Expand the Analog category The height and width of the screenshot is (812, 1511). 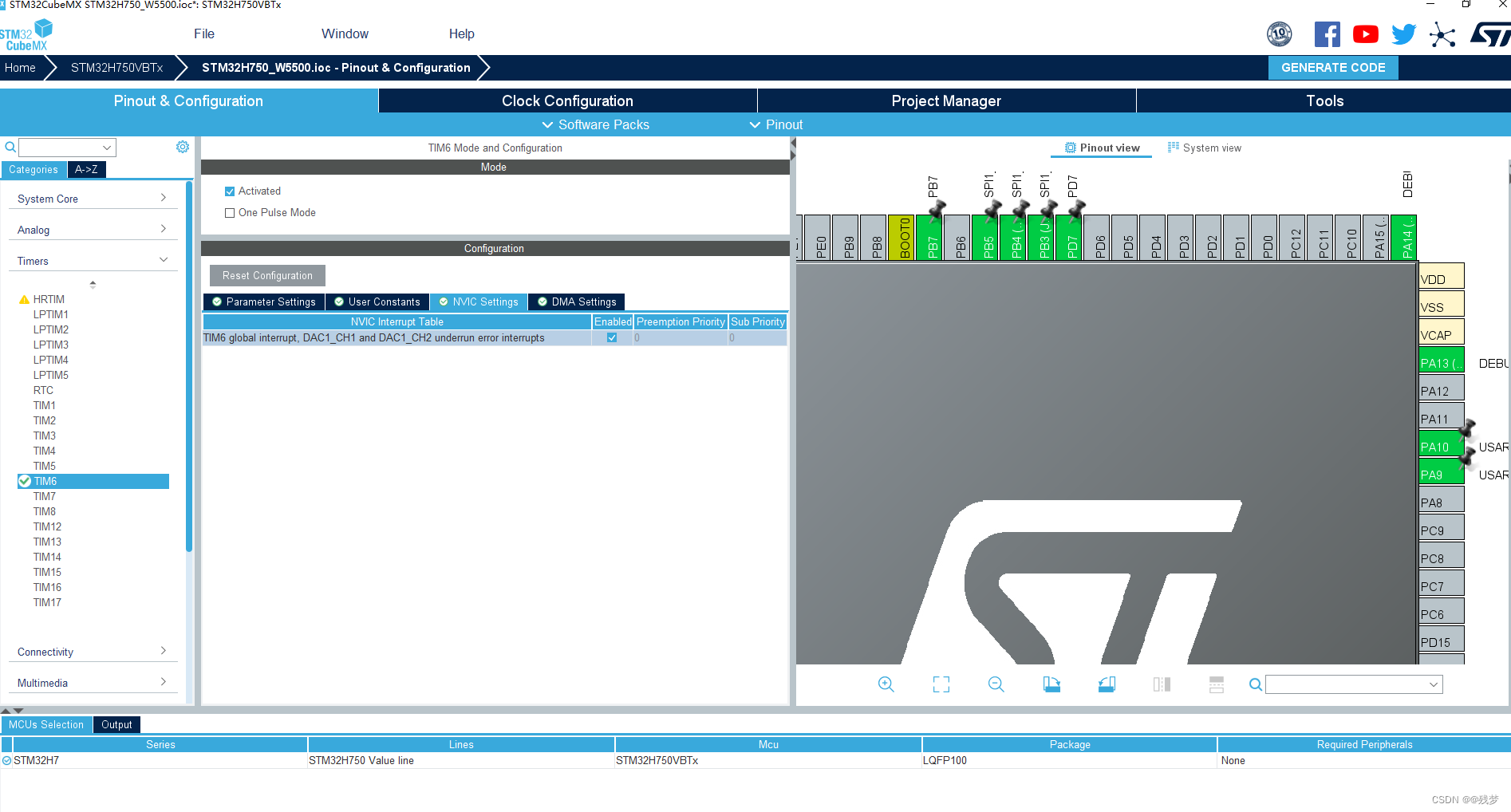92,230
